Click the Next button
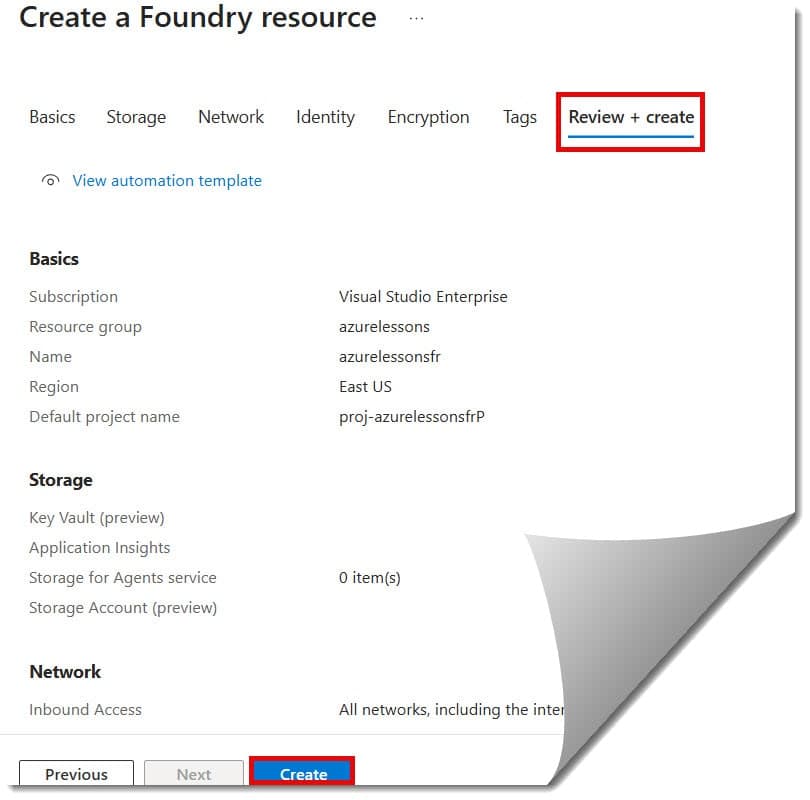This screenshot has width=810, height=800. point(193,773)
